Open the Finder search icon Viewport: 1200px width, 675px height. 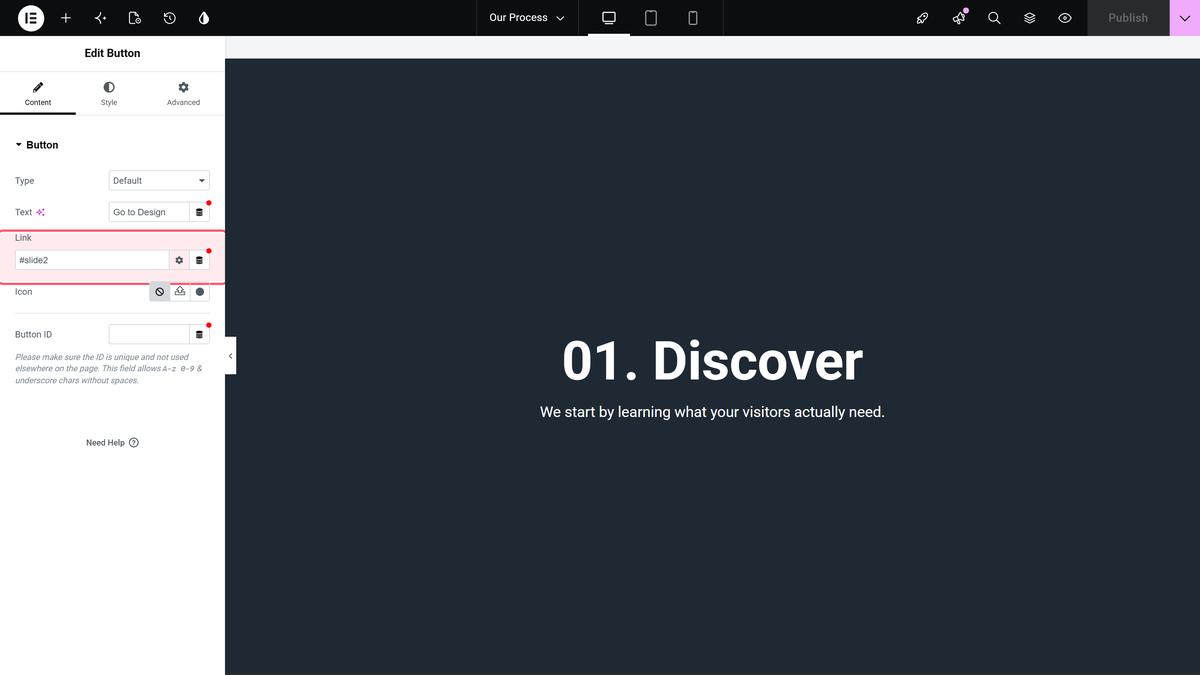coord(994,18)
